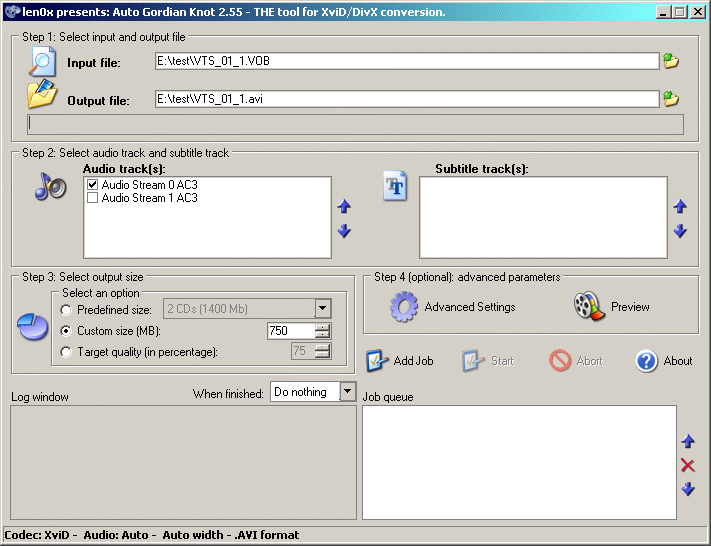Check Audio Stream 1 AC3
Viewport: 711px width, 546px height.
point(93,198)
